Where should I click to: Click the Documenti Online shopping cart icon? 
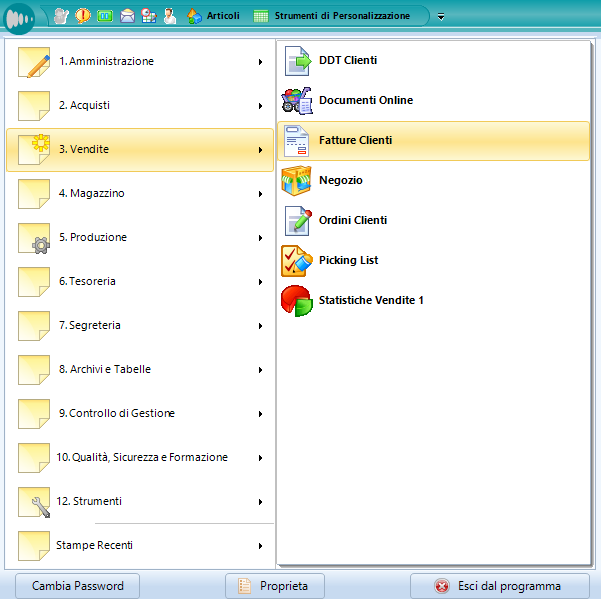click(298, 101)
